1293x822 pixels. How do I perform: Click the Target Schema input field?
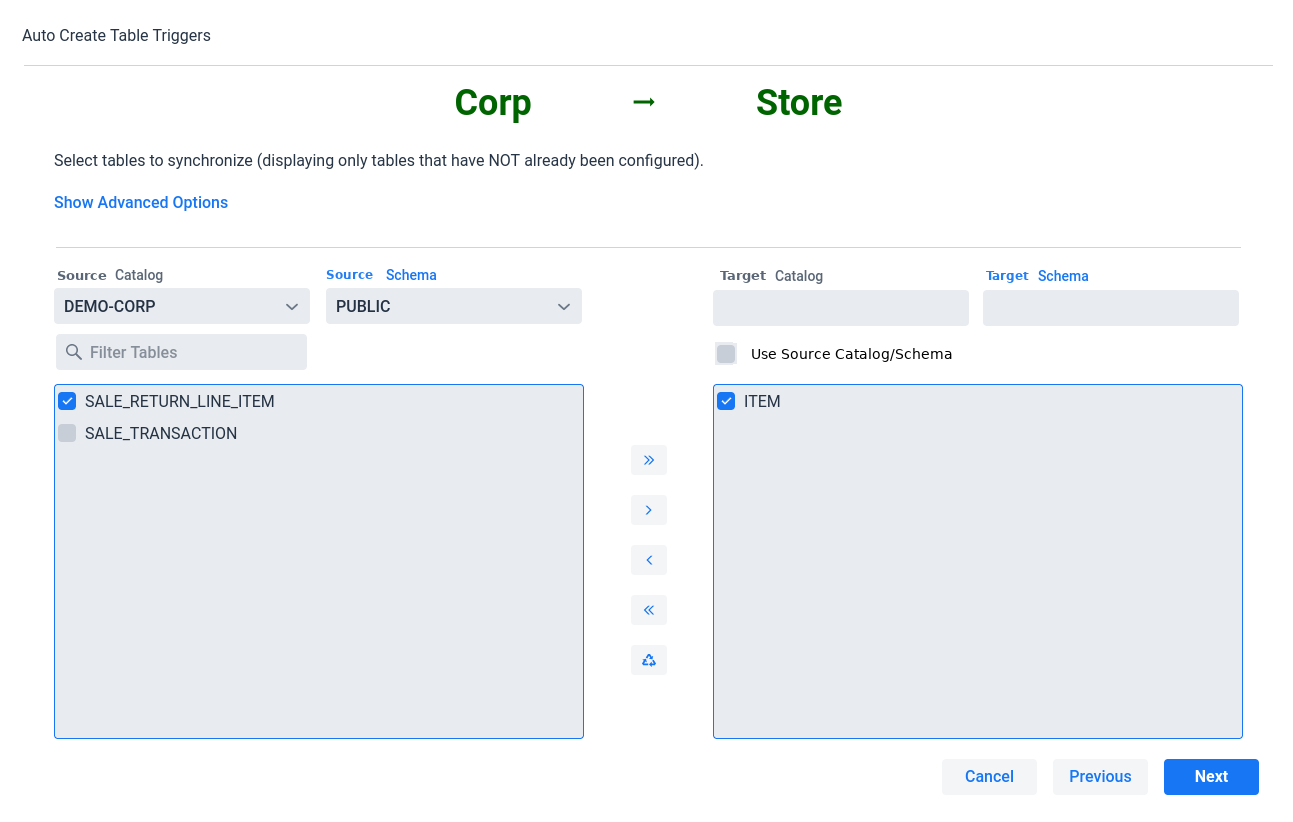point(1110,308)
